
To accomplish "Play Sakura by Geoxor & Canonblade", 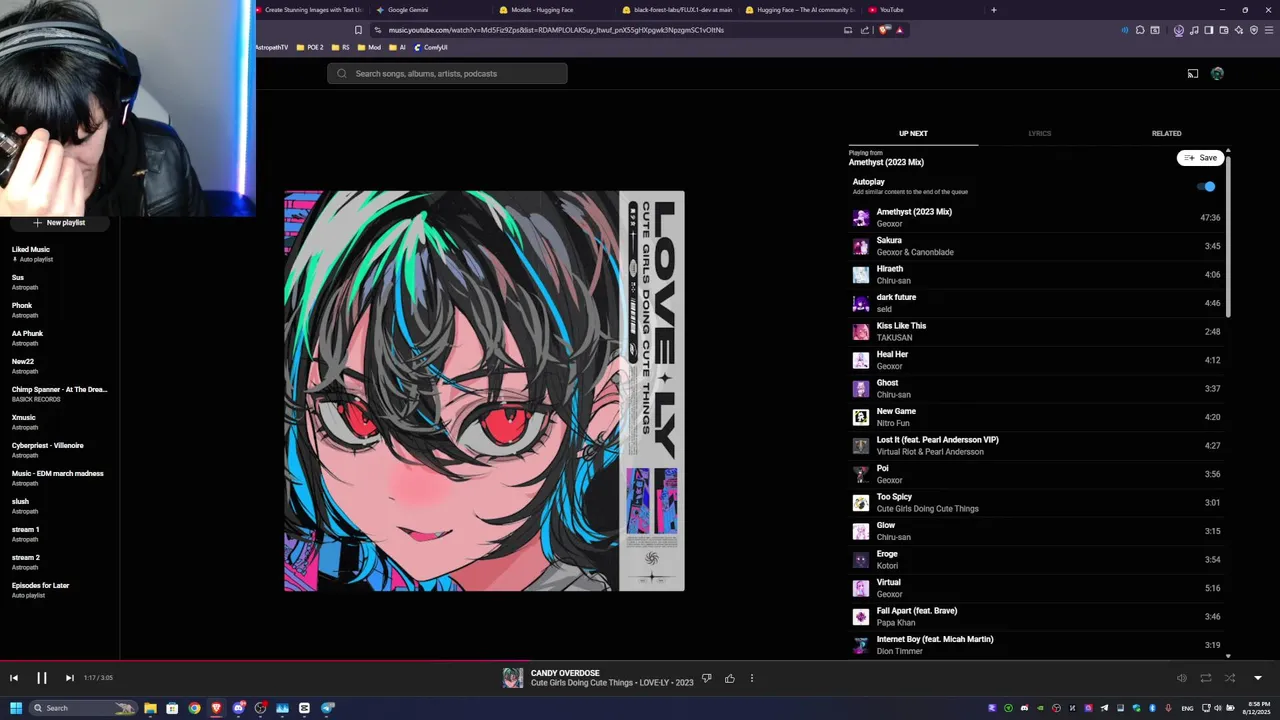I will [x=1038, y=246].
